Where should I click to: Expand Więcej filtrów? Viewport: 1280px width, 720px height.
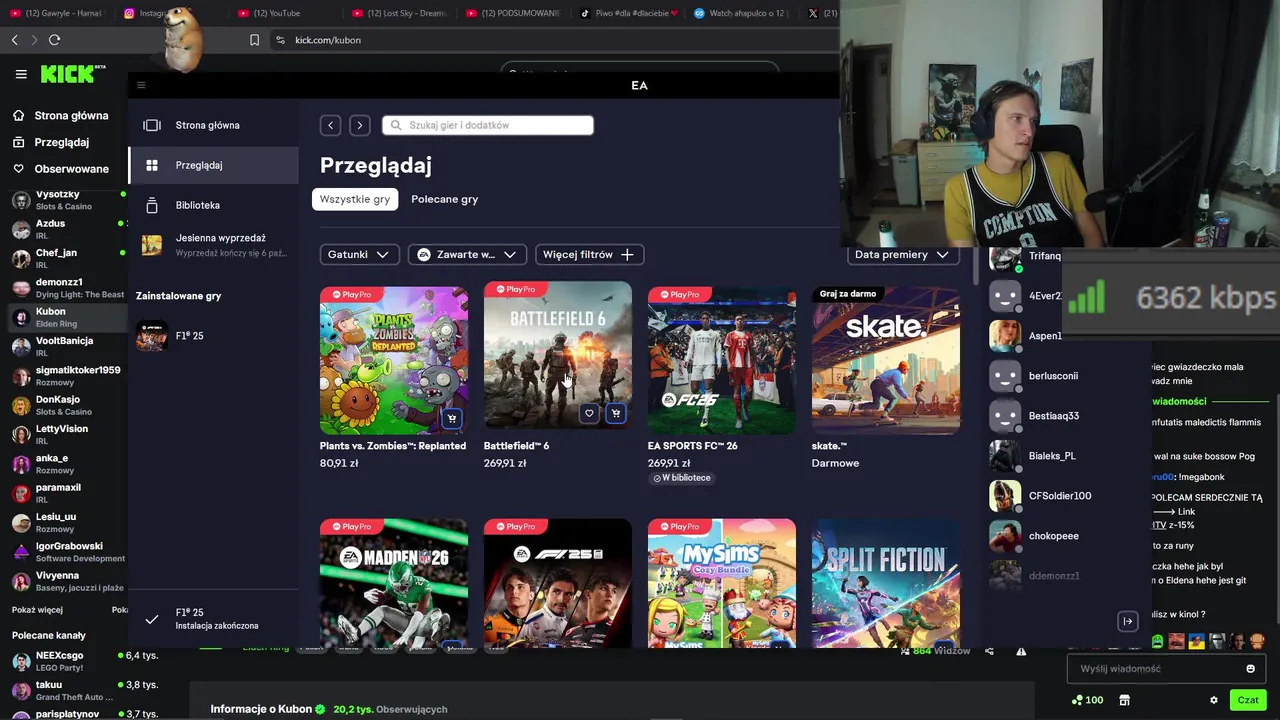click(589, 254)
